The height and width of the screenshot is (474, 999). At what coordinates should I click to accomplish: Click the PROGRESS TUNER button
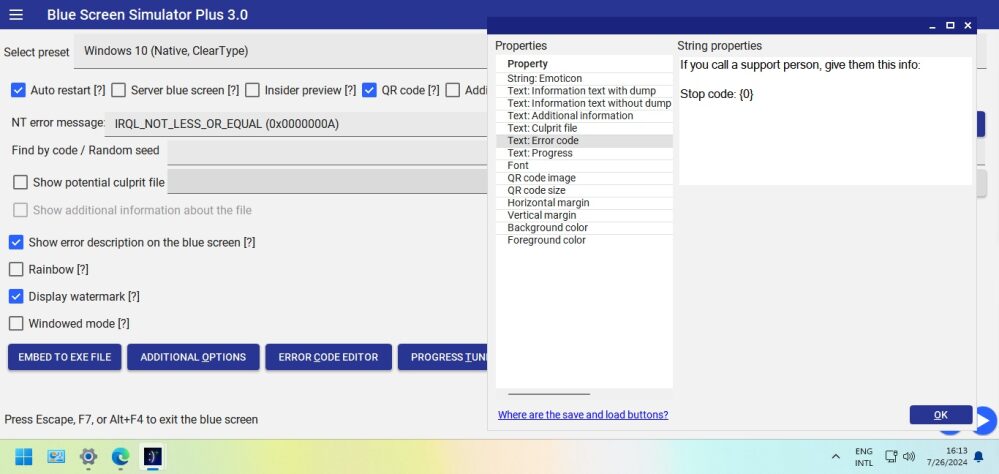(443, 357)
